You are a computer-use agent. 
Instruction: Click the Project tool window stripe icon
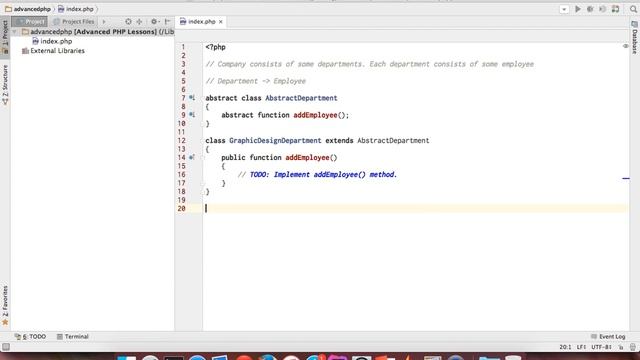coord(5,51)
